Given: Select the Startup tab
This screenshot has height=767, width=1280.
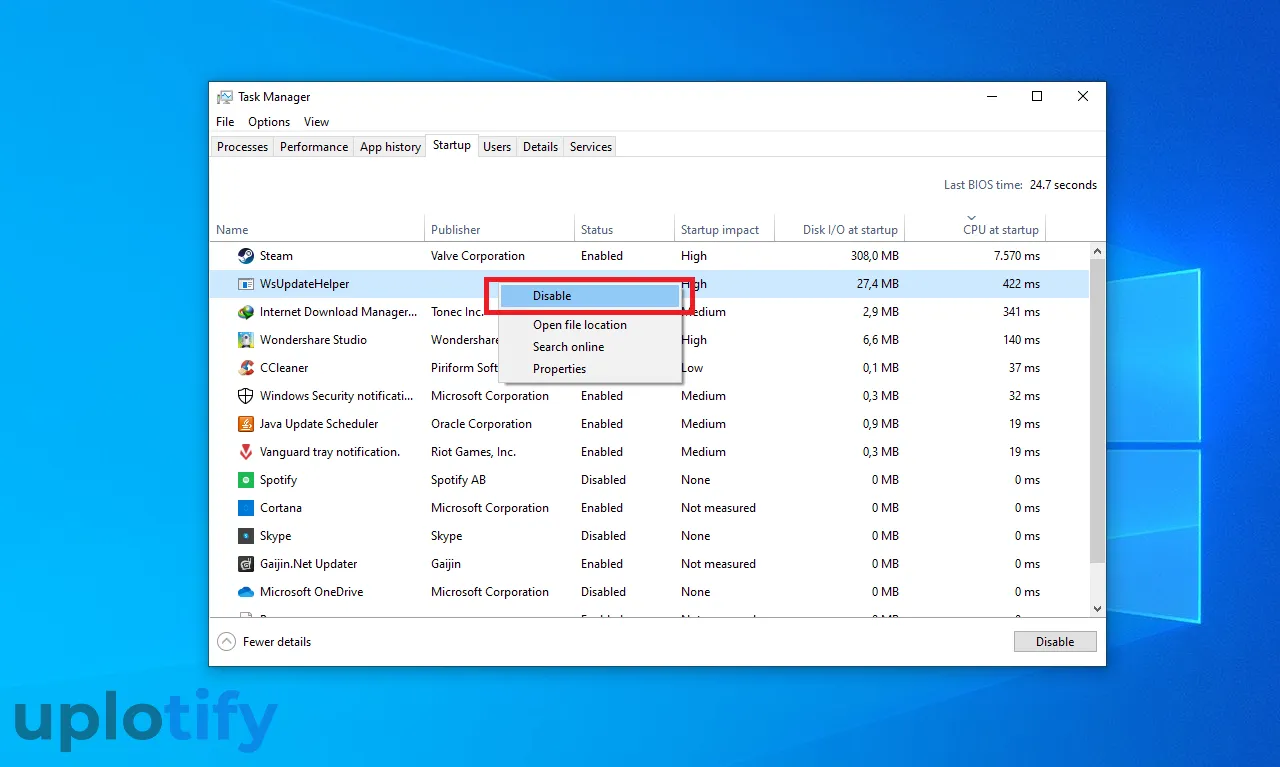Looking at the screenshot, I should 452,145.
